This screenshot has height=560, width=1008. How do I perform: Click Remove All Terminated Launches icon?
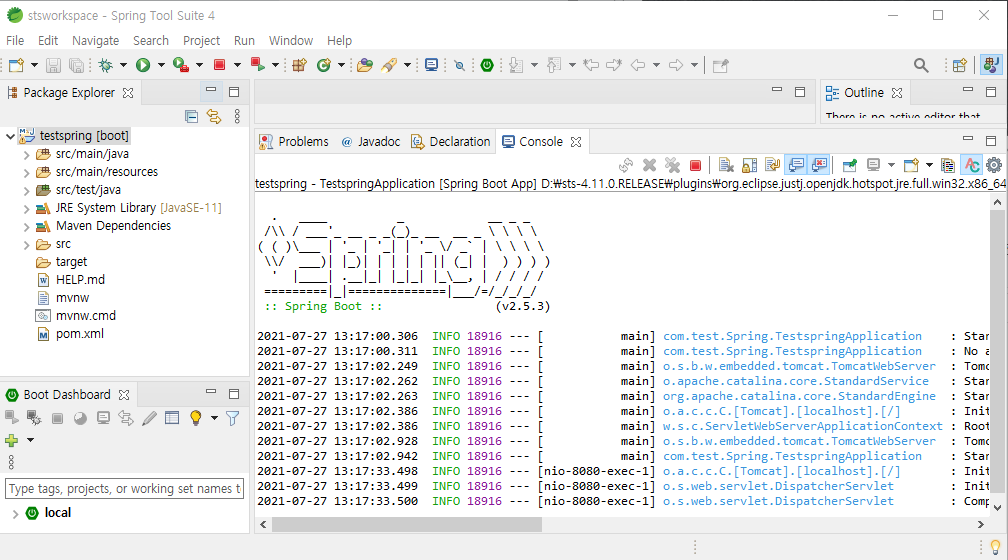point(672,165)
